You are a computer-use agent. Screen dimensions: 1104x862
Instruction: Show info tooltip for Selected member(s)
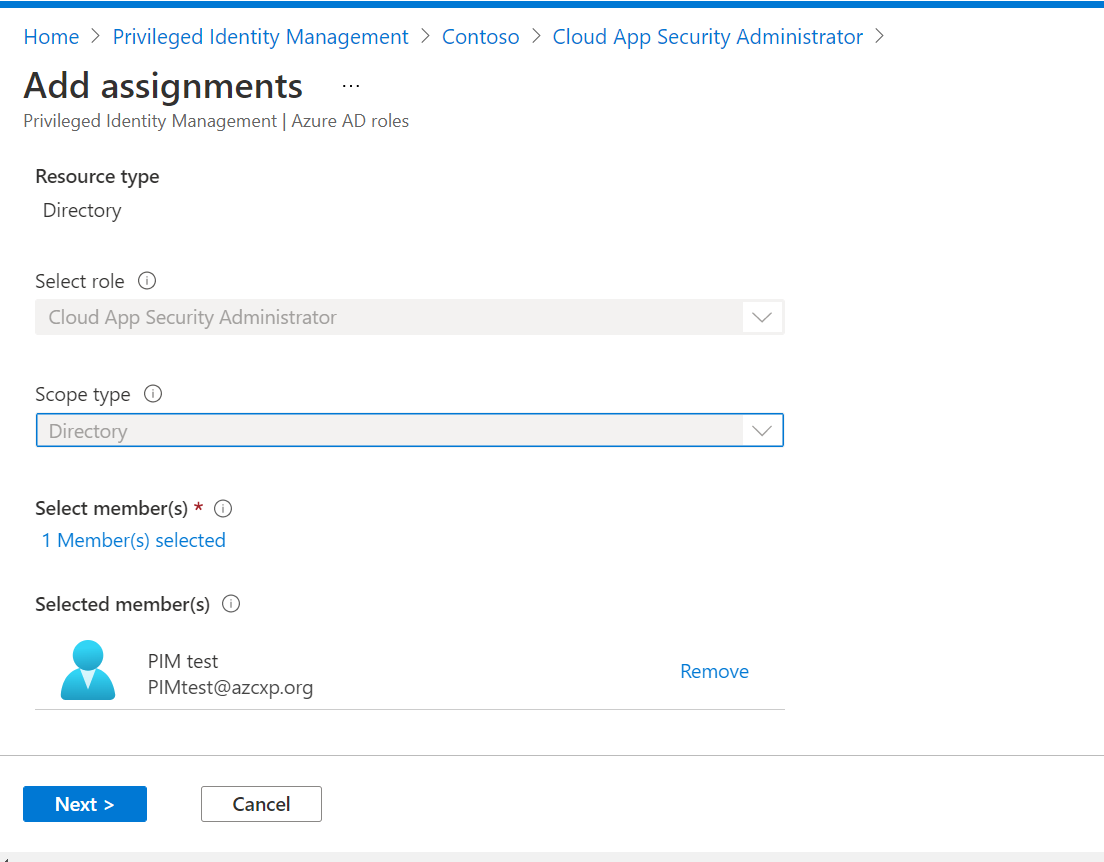(231, 604)
